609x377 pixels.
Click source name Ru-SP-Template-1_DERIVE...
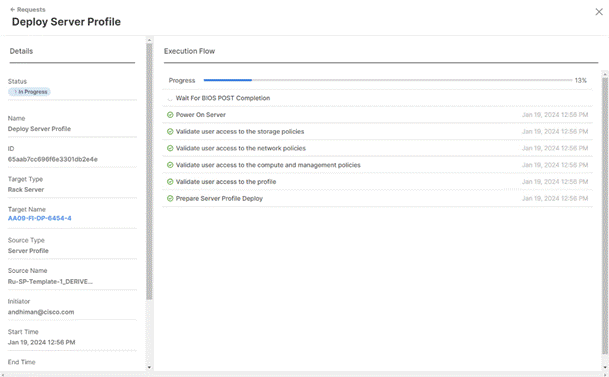(x=50, y=281)
